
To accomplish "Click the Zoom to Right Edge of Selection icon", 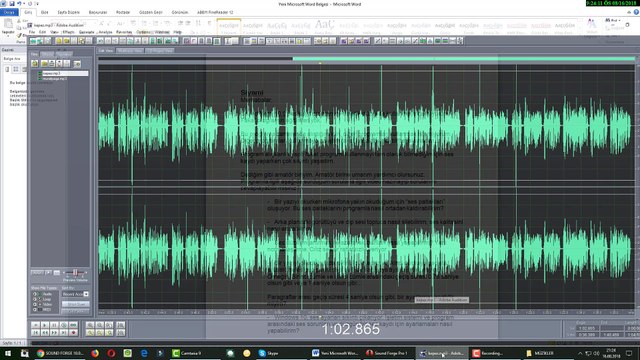I will click(x=109, y=333).
